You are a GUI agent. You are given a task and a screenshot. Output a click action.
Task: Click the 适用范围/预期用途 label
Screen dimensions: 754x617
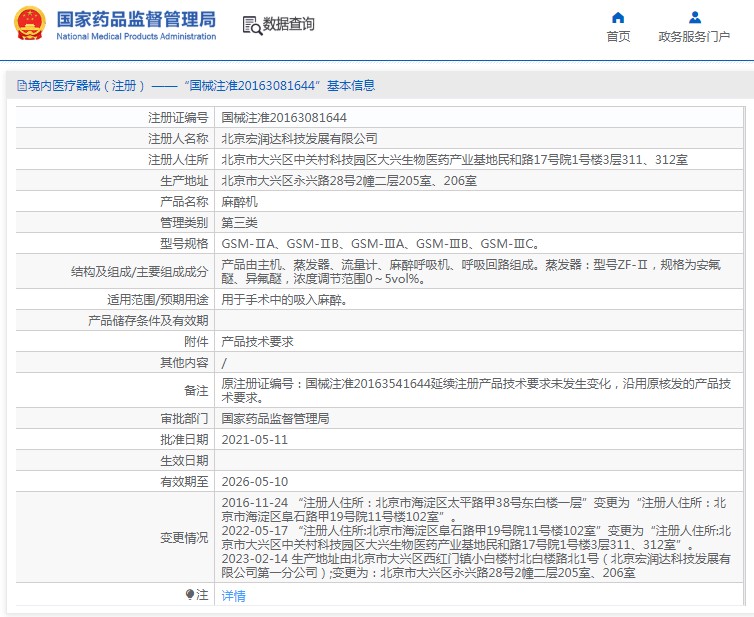158,300
